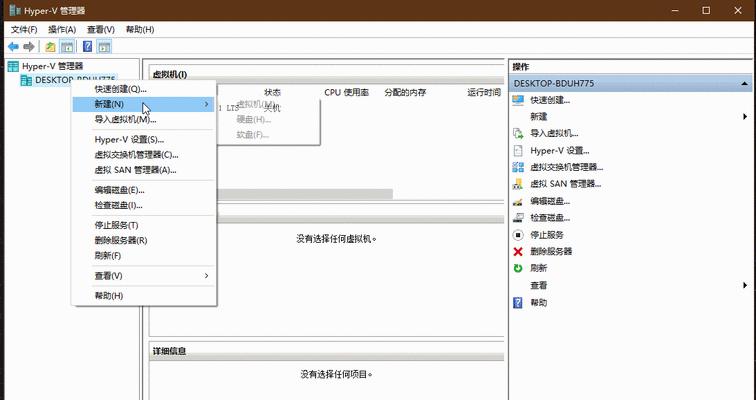Maximize the Hyper-V Manager window

coord(706,10)
